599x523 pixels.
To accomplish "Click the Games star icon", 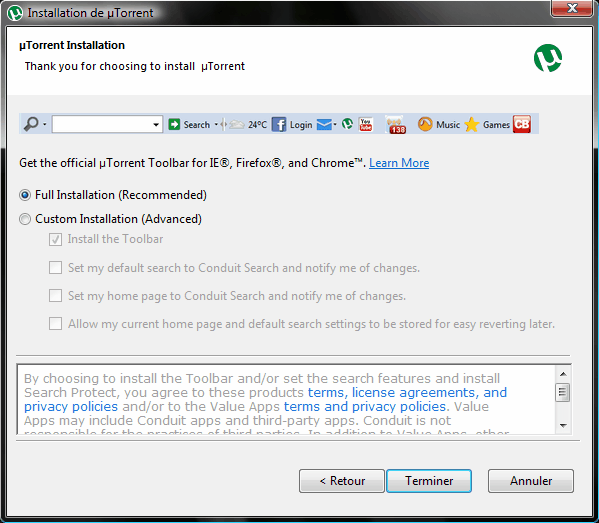I will point(472,125).
